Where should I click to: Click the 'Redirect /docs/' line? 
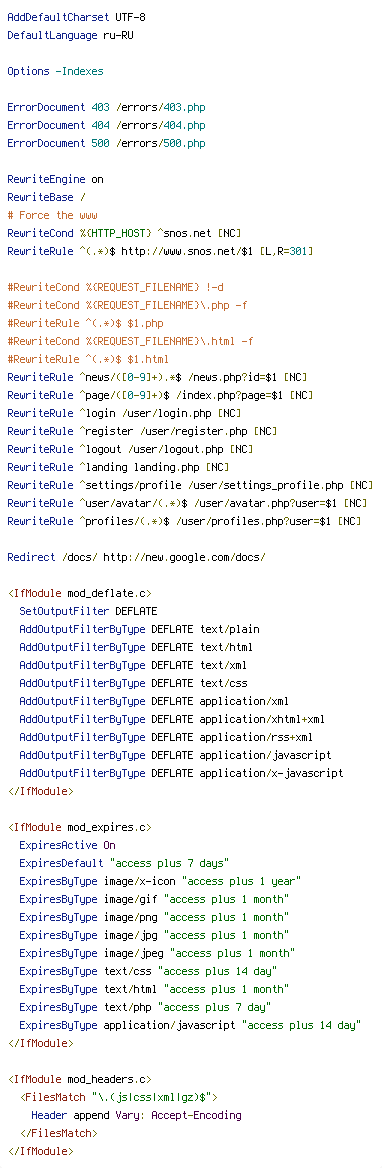coord(136,557)
